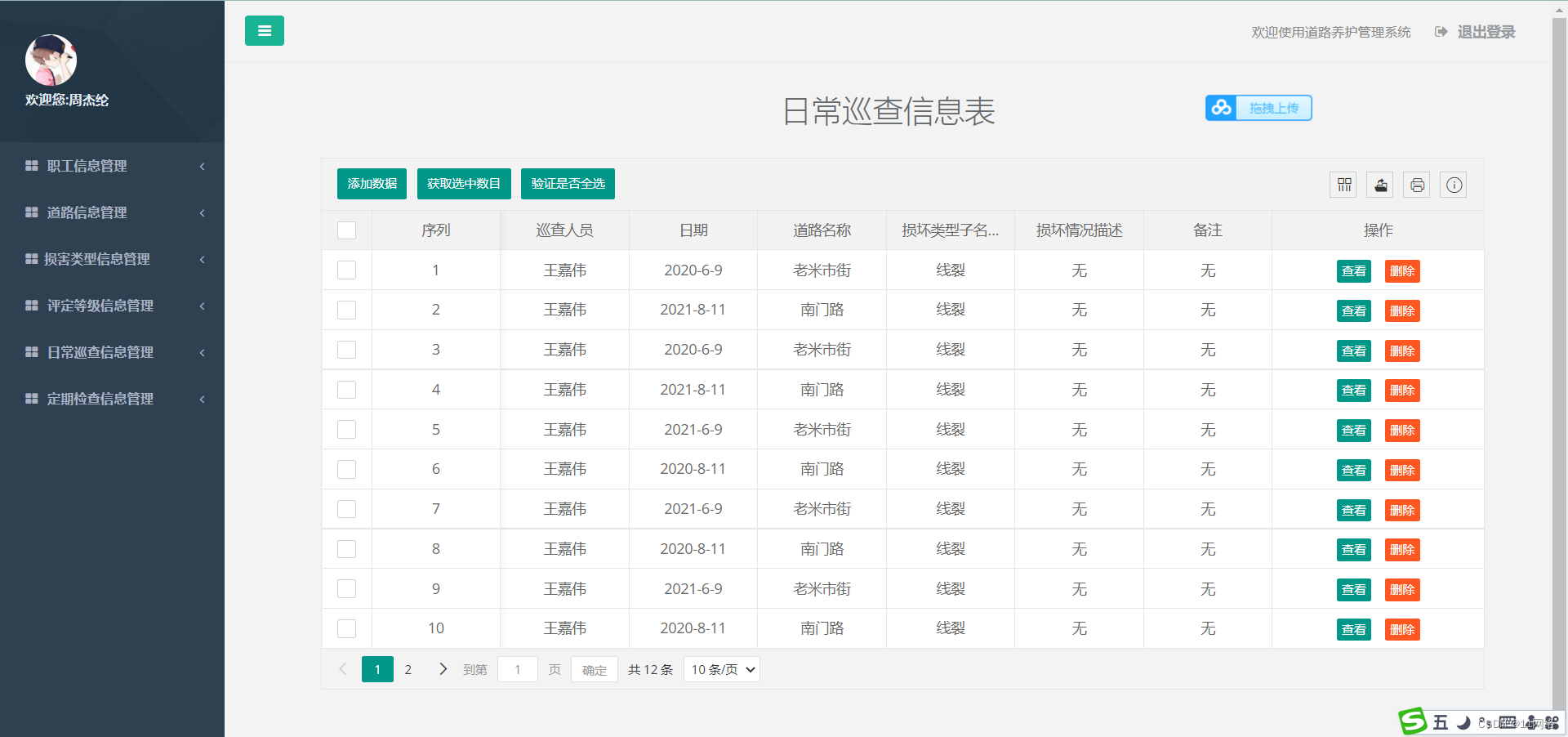This screenshot has height=737, width=1568.
Task: Open the 定期检查信息管理 menu
Action: [112, 399]
